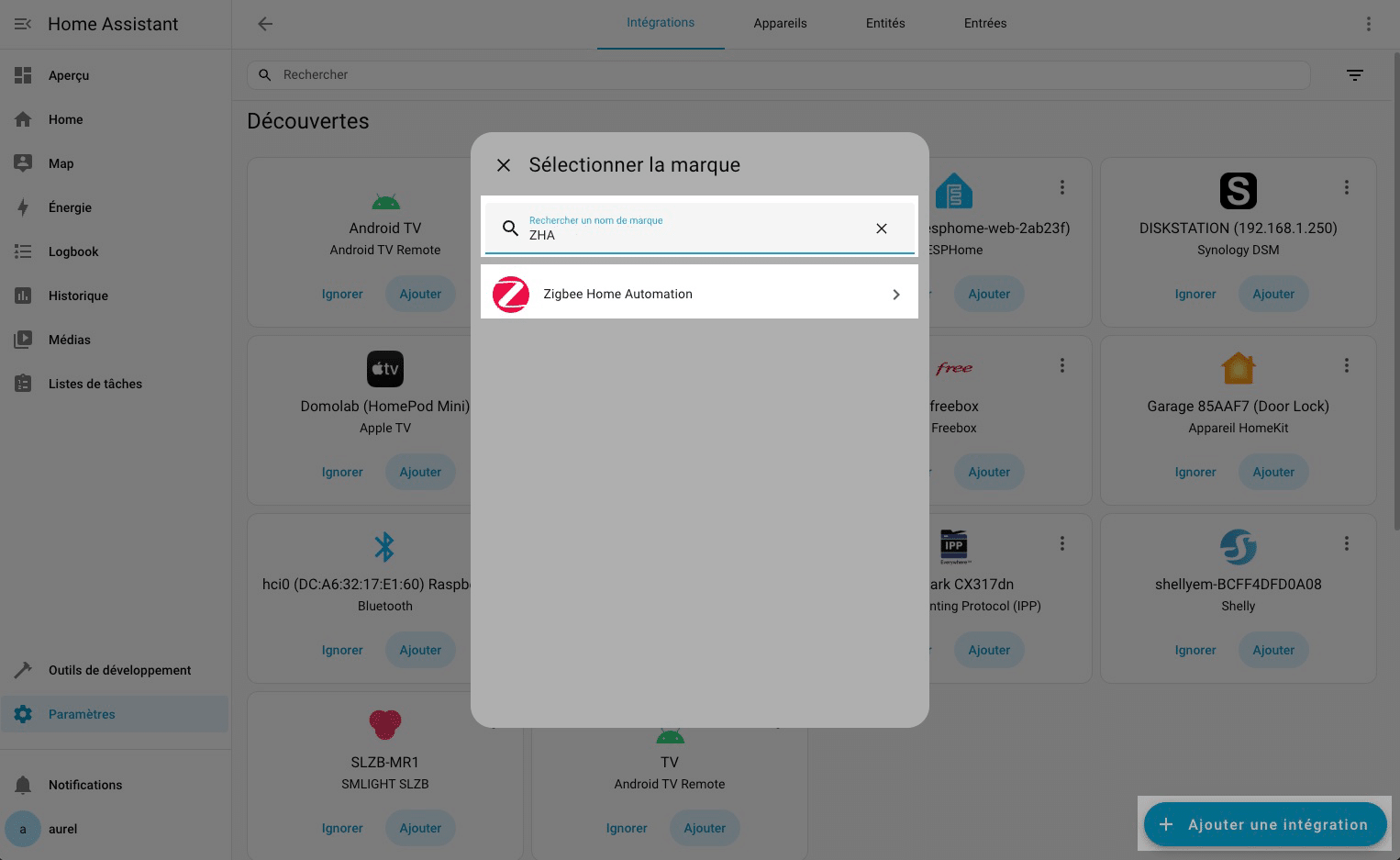This screenshot has height=860, width=1400.
Task: Open the aurel user profile
Action: pyautogui.click(x=62, y=829)
